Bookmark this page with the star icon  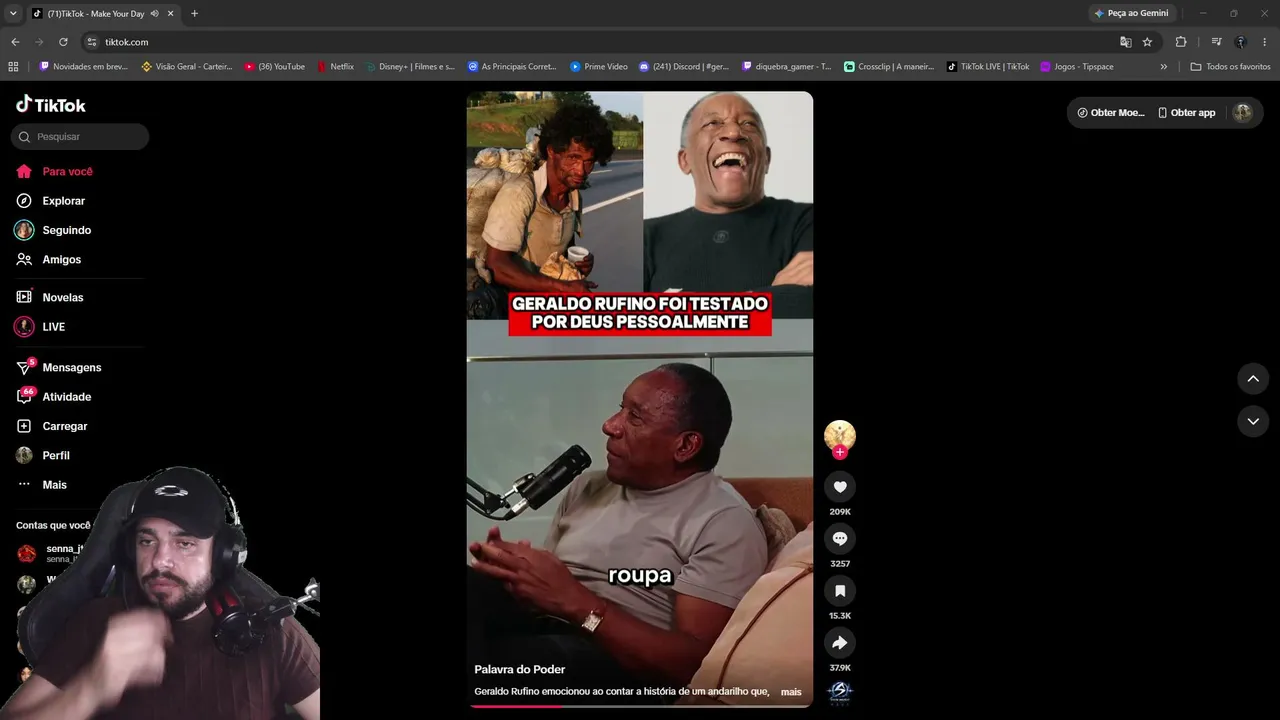click(1147, 42)
